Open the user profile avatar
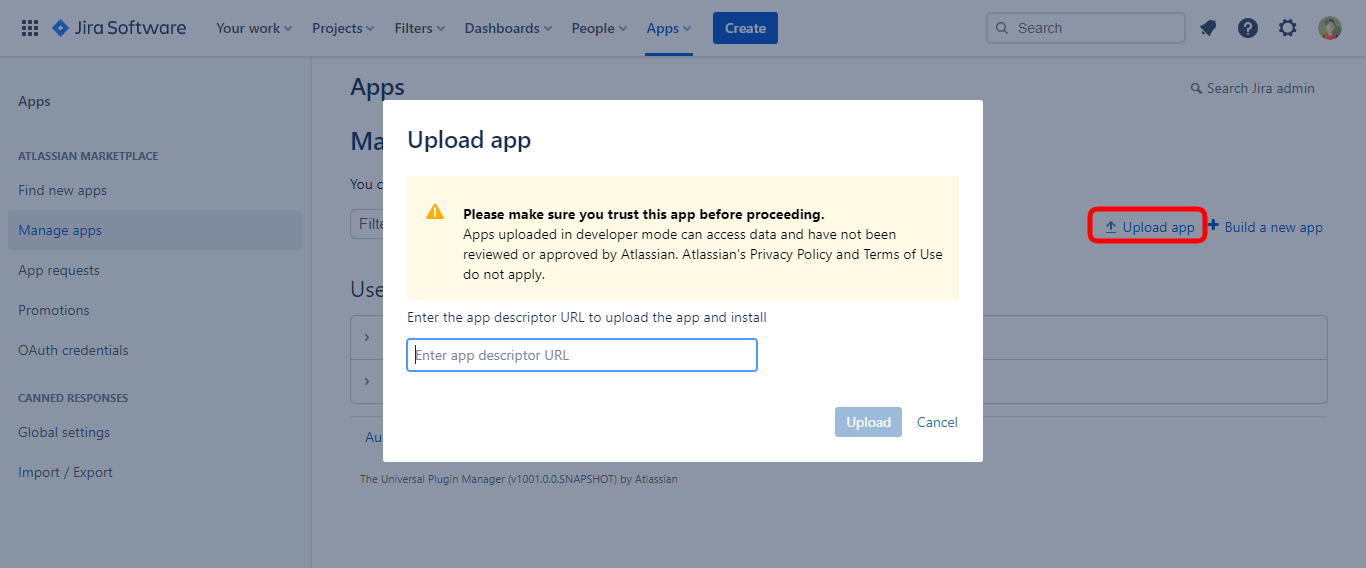This screenshot has height=568, width=1366. click(x=1329, y=28)
